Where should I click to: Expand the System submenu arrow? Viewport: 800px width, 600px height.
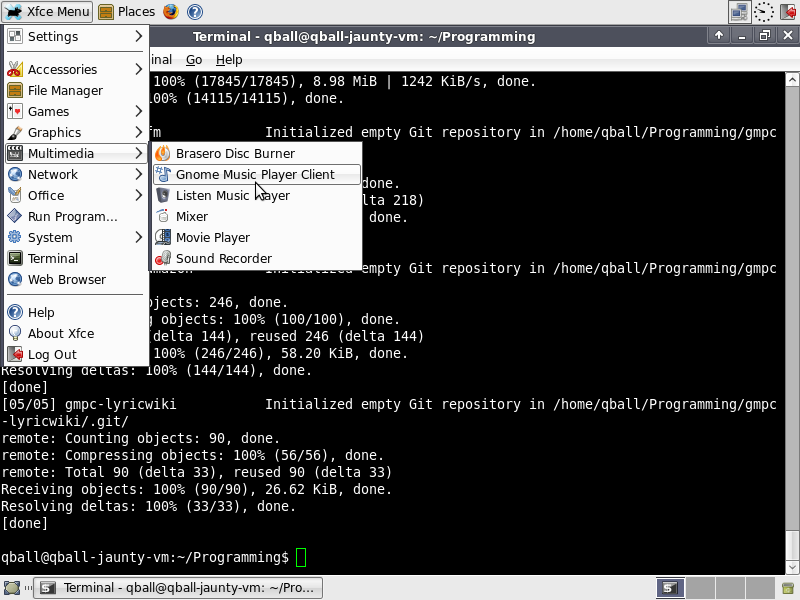click(139, 237)
